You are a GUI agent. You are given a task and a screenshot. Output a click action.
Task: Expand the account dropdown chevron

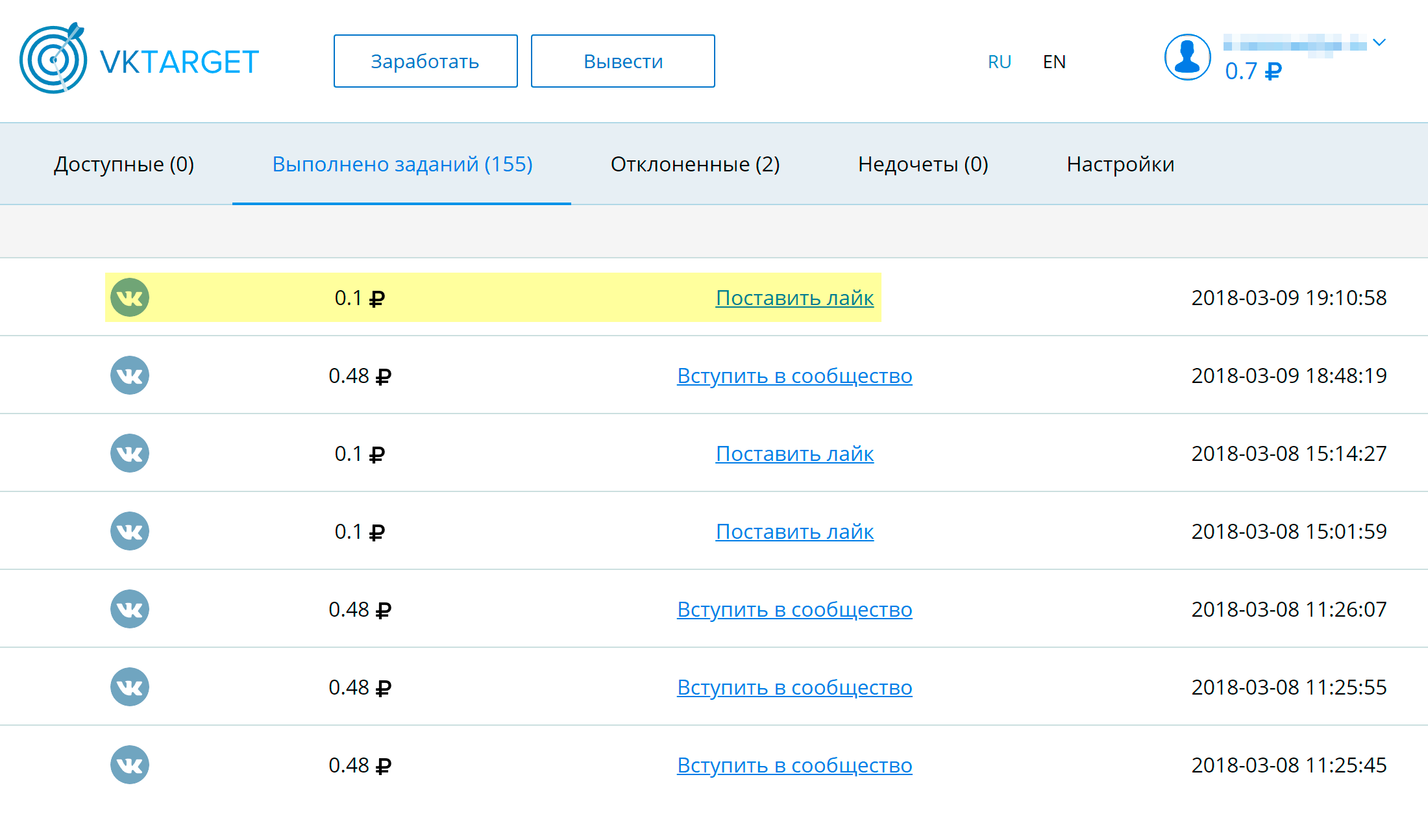click(x=1380, y=43)
